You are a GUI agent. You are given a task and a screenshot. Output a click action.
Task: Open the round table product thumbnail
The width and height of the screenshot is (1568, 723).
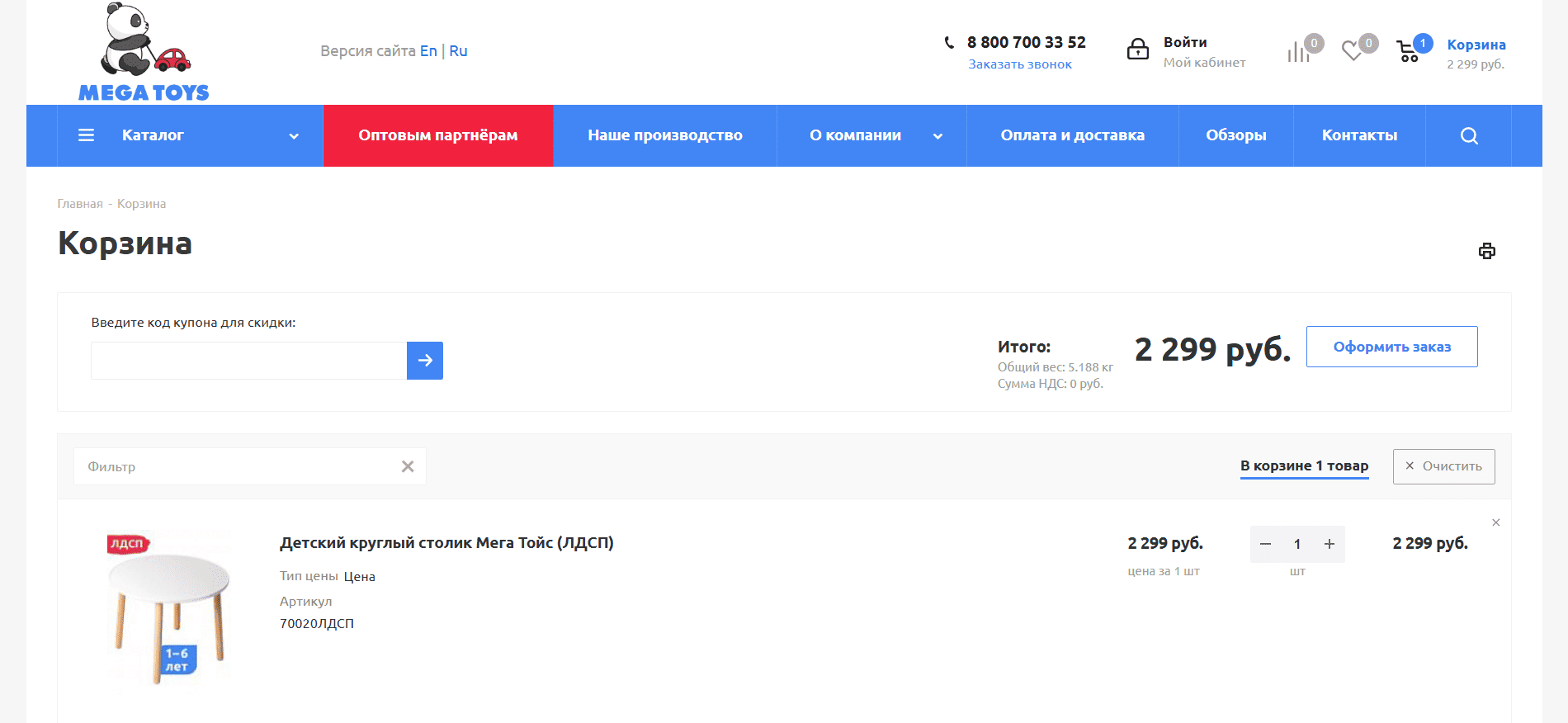169,608
